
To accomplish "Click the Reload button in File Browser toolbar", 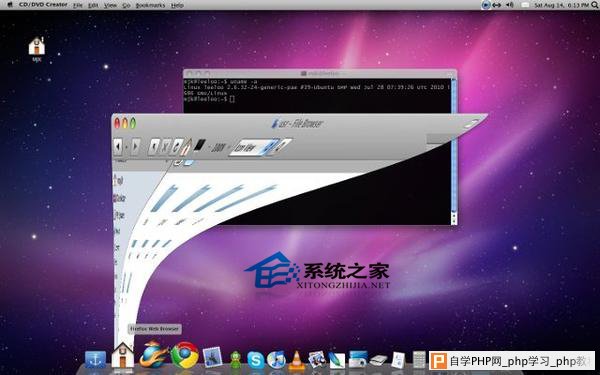I will coord(177,147).
